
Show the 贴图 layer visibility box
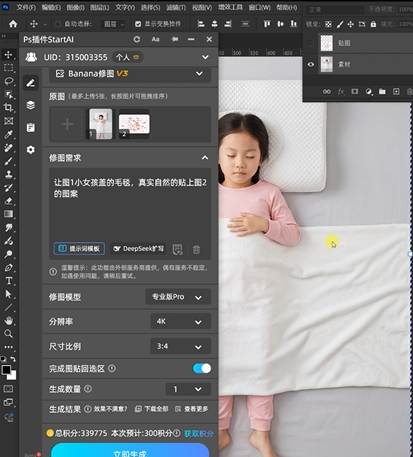coord(310,43)
